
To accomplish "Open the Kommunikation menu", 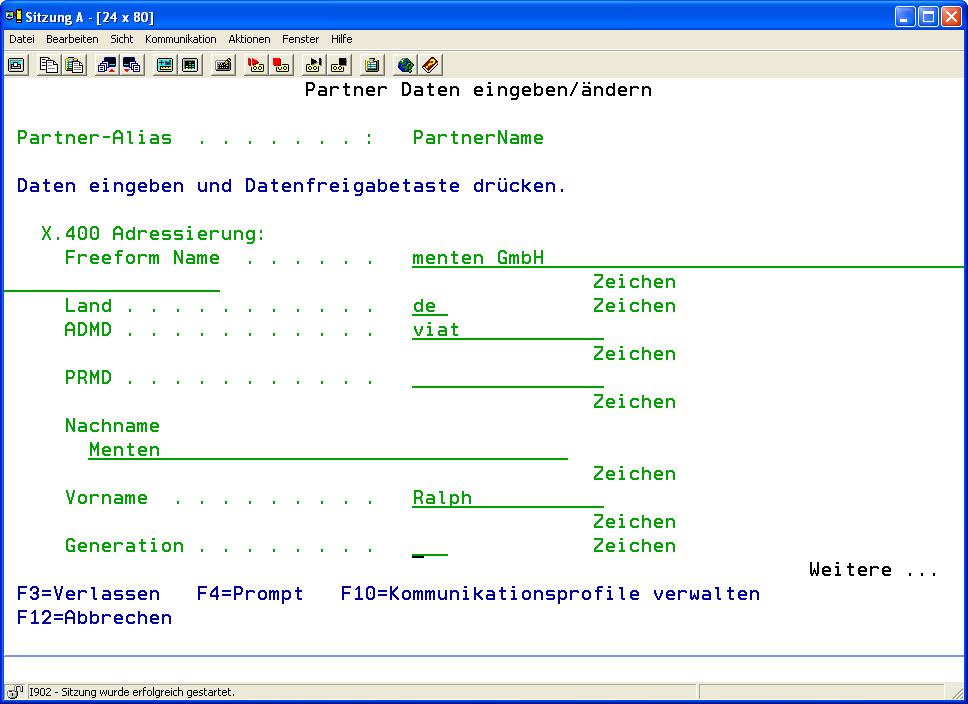I will click(180, 39).
